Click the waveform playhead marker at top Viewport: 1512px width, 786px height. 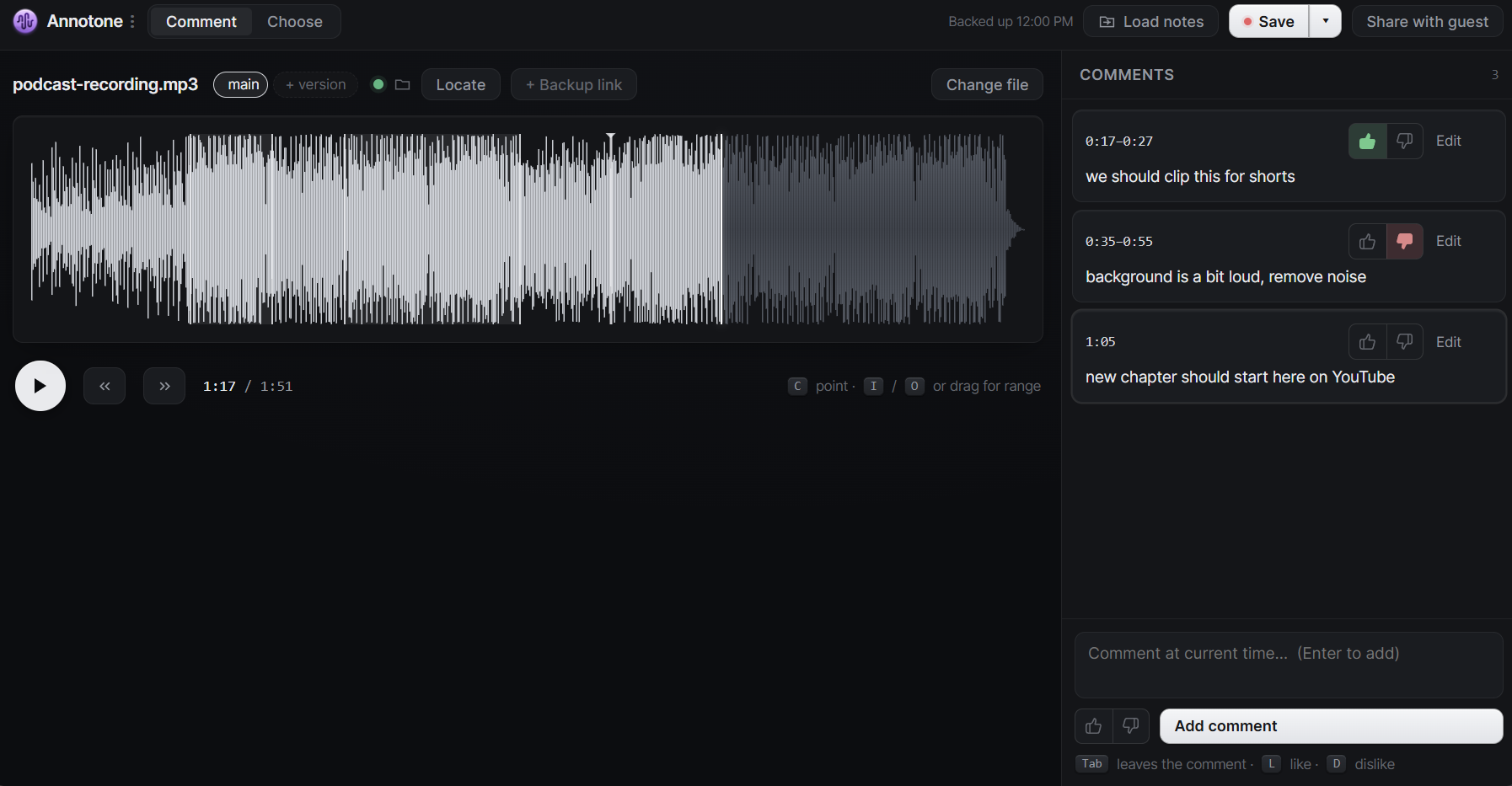click(x=611, y=136)
